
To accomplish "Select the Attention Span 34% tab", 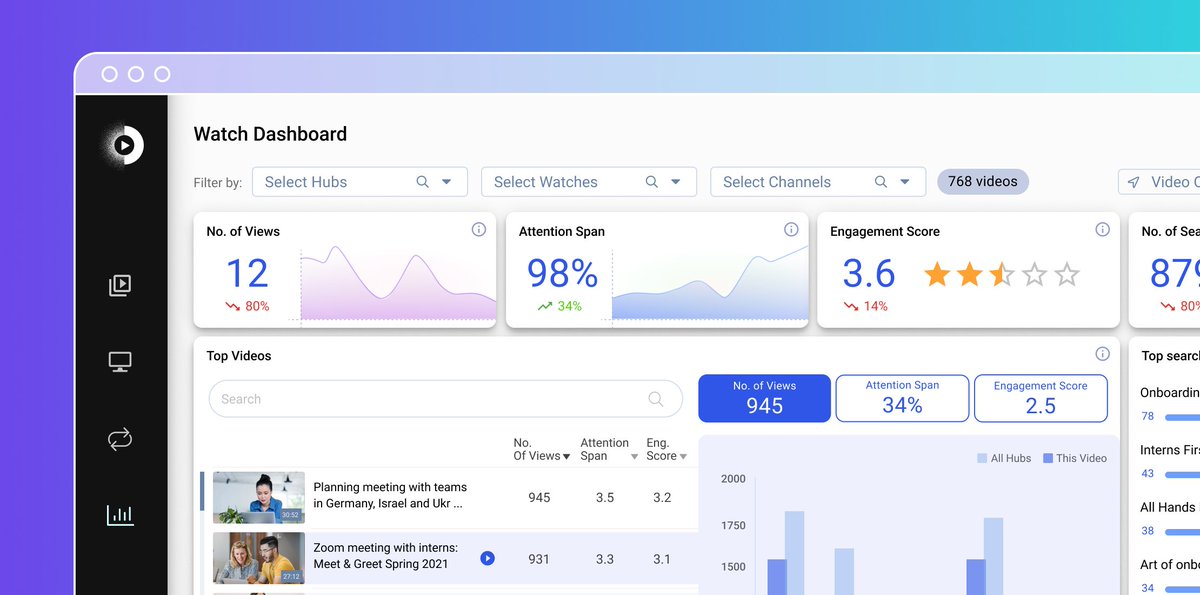I will (902, 398).
